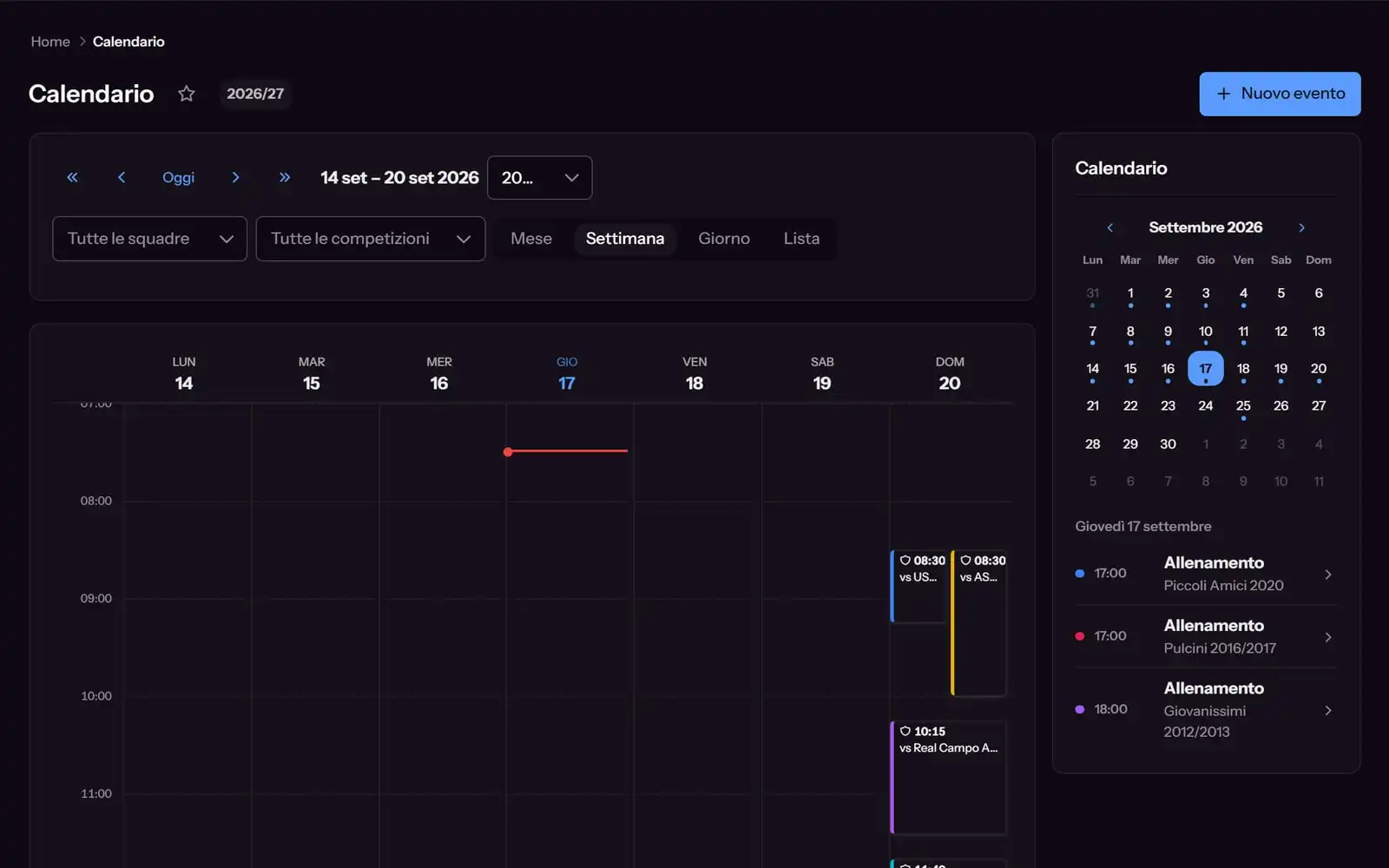Jump back with double-left chevron icon
The height and width of the screenshot is (868, 1389).
pyautogui.click(x=73, y=177)
